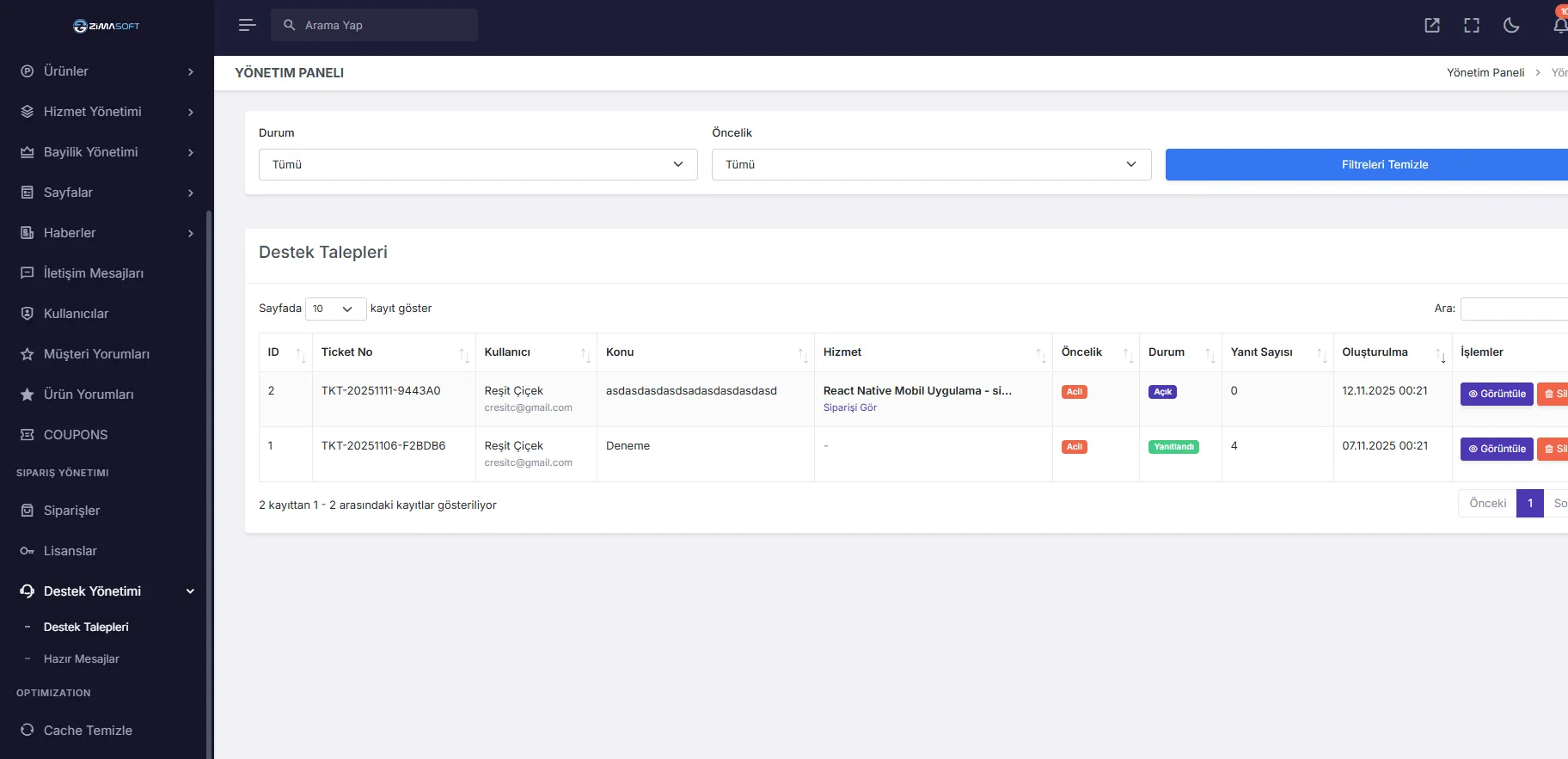The image size is (1568, 759).
Task: Open the Öncelik filter dropdown
Action: 931,164
